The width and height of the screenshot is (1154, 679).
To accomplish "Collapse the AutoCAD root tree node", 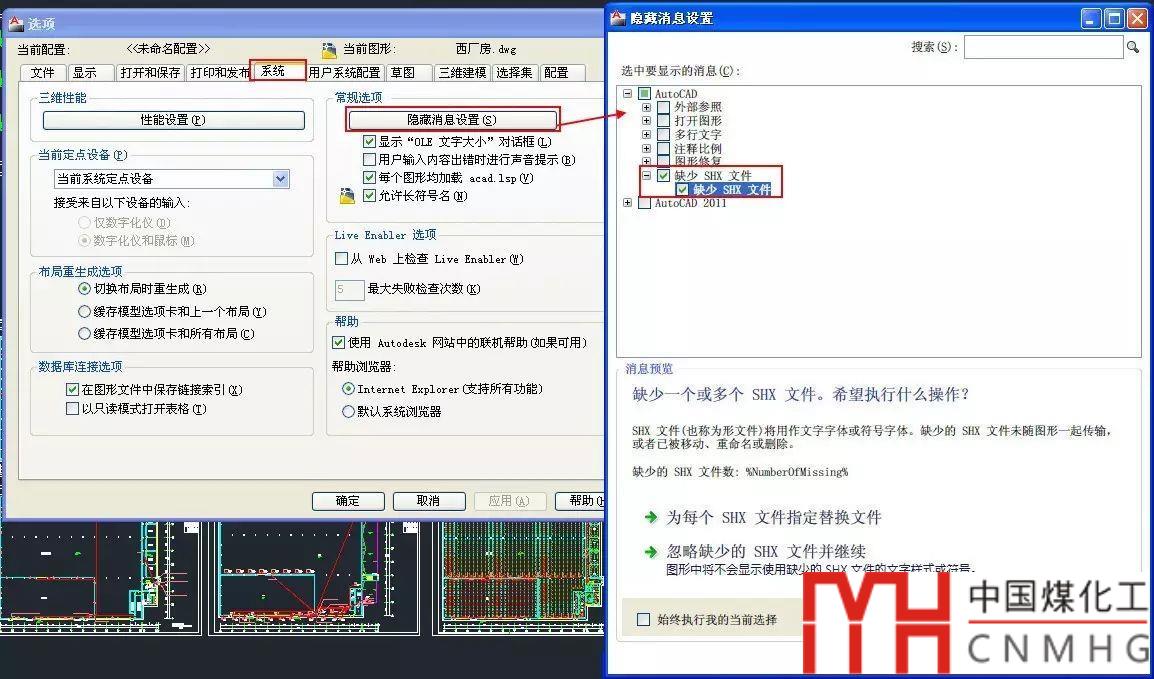I will (627, 93).
